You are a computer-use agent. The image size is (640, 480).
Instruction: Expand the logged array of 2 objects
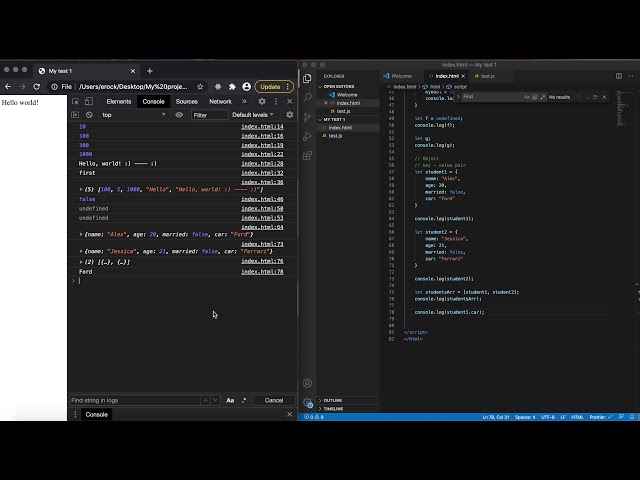coord(81,262)
